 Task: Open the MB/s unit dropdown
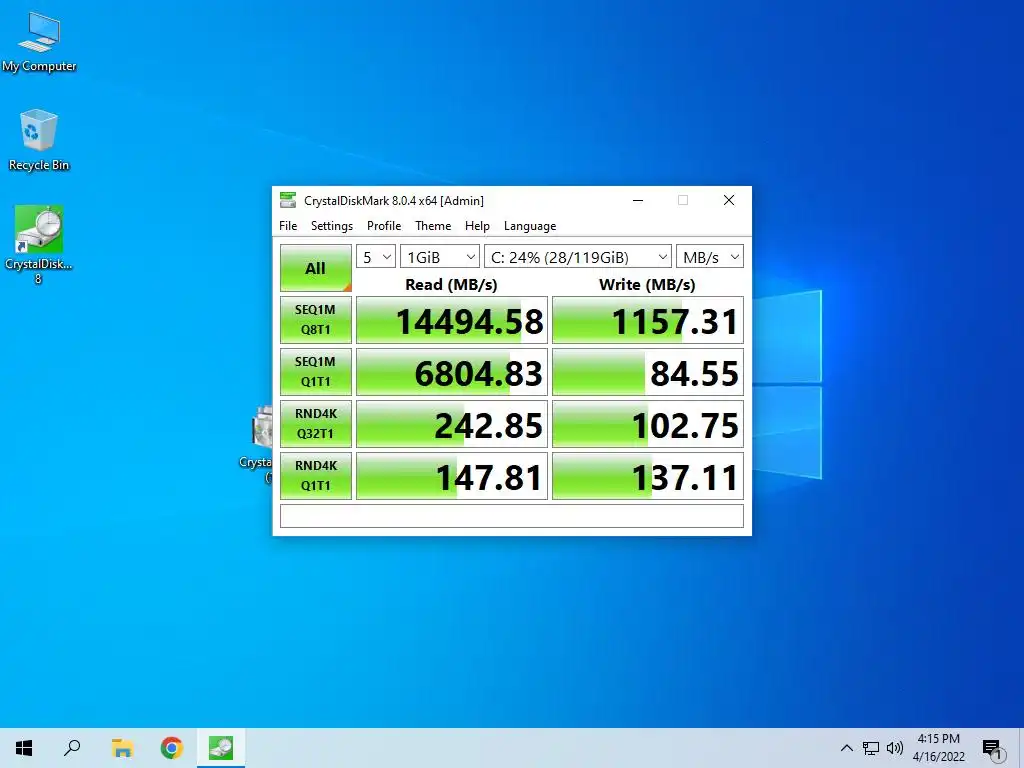pyautogui.click(x=710, y=257)
